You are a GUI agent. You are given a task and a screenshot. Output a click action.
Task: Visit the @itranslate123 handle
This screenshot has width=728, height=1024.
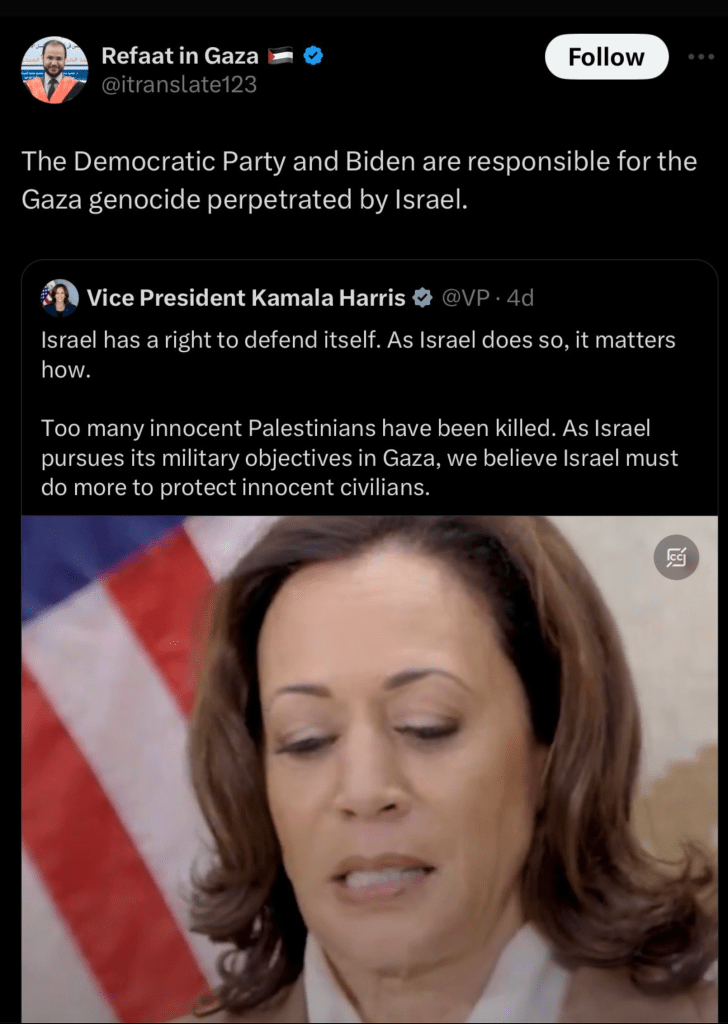click(179, 84)
